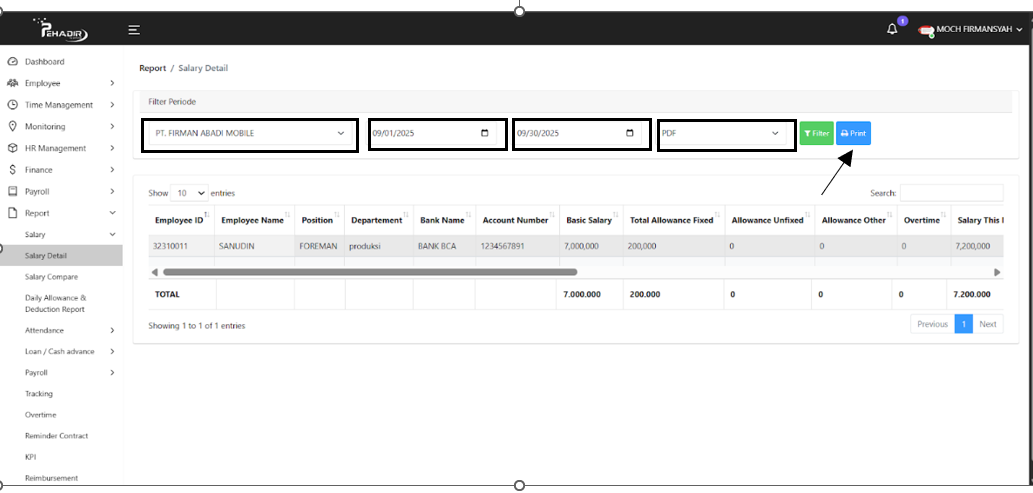1033x493 pixels.
Task: Open Daily Allowance & Deduction Report
Action: pos(56,303)
